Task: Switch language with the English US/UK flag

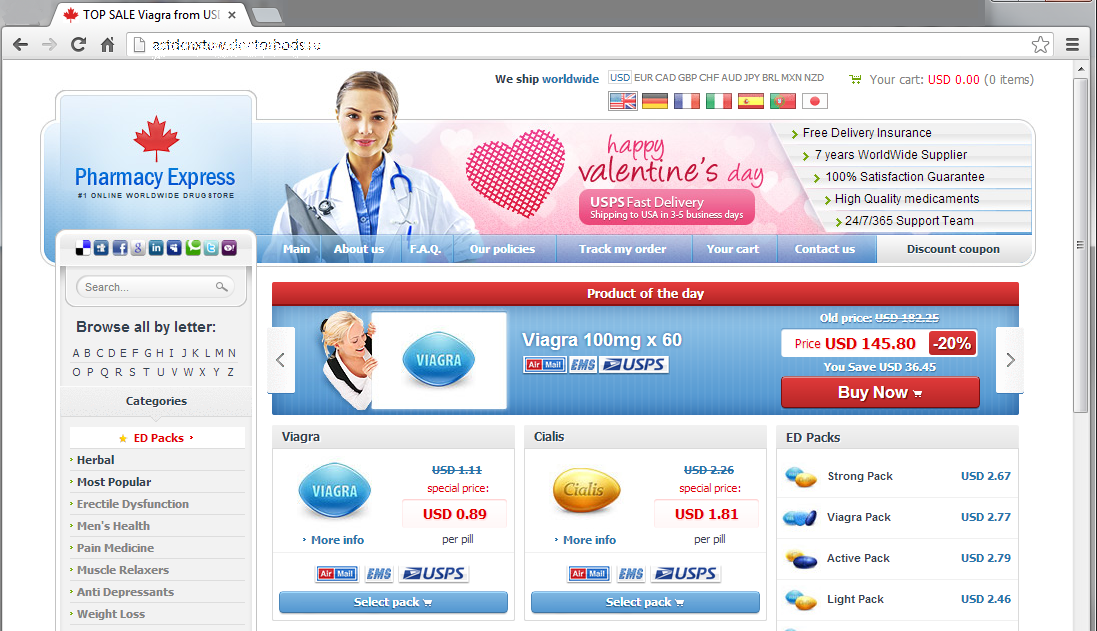Action: point(623,101)
